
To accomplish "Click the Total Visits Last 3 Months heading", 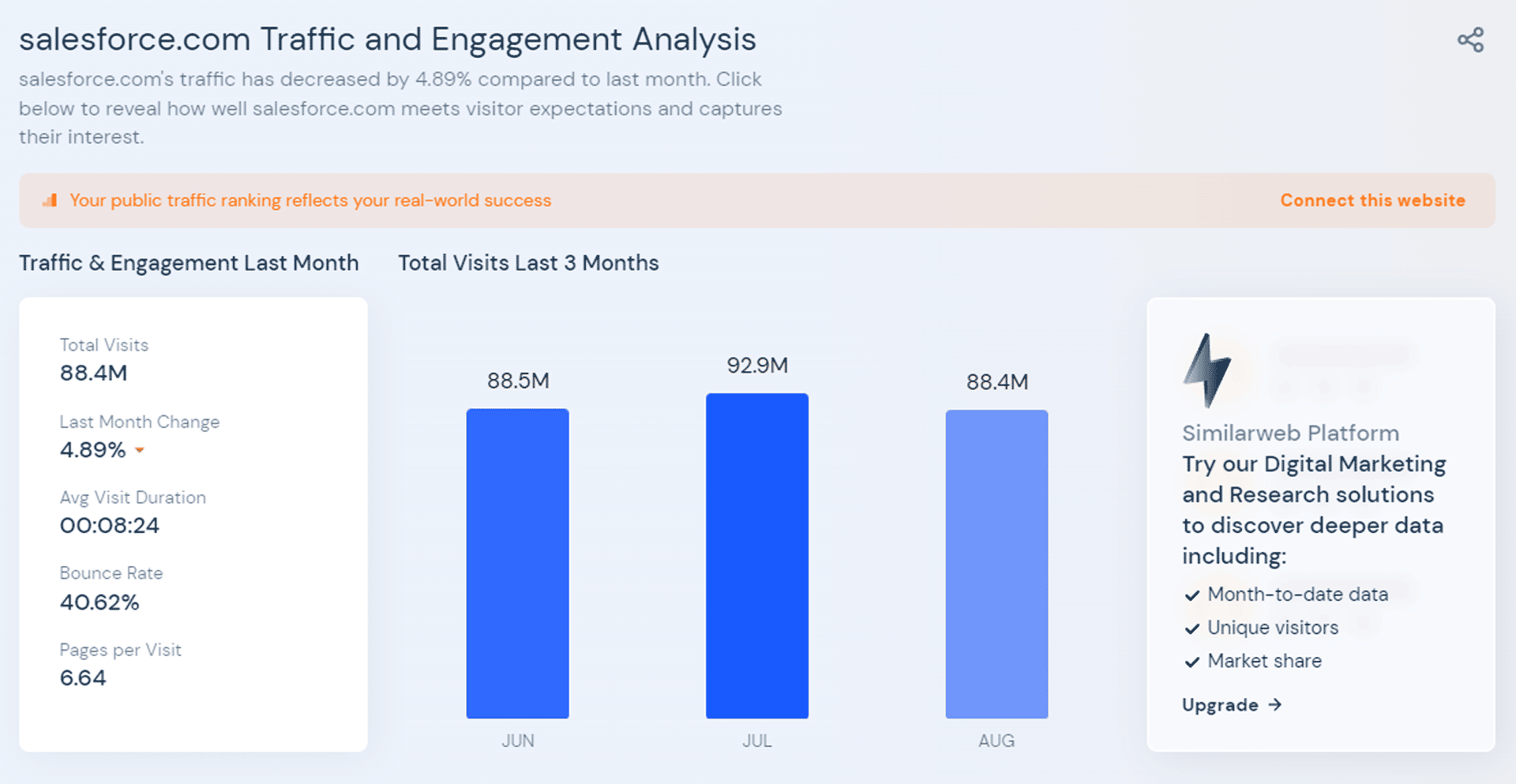I will click(x=528, y=263).
